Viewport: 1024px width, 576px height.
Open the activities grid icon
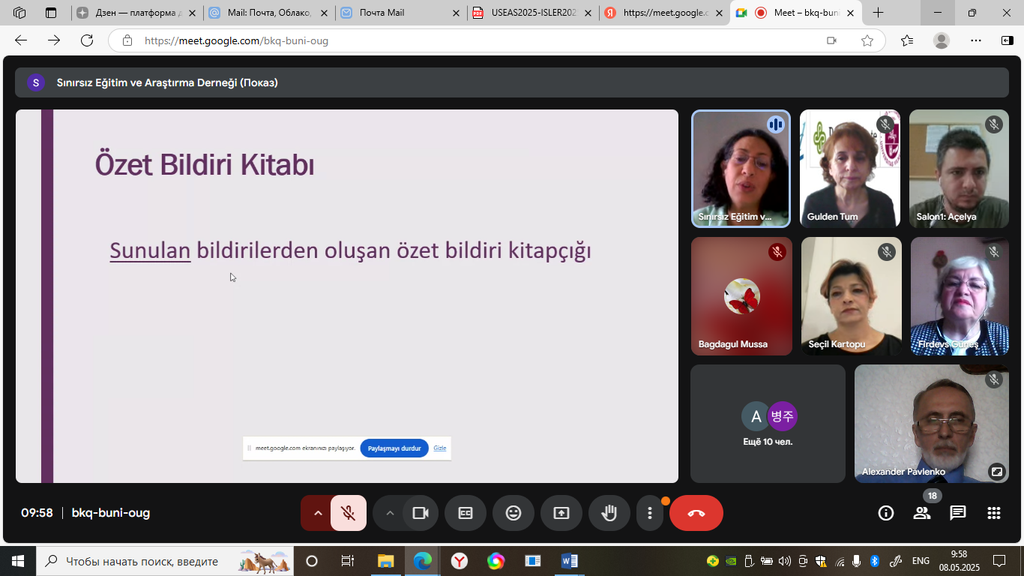tap(993, 513)
